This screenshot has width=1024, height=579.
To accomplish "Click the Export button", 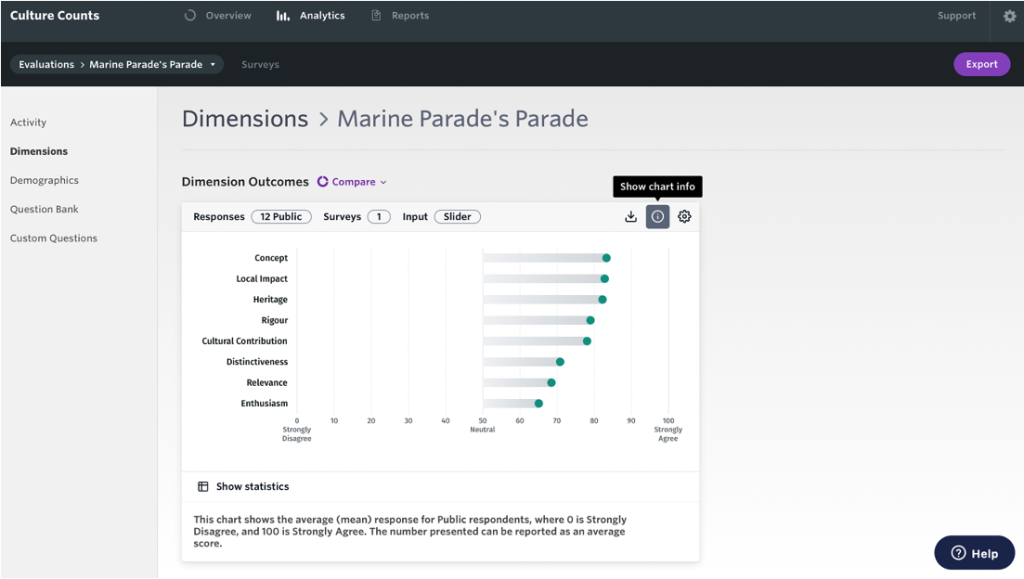I will coord(981,64).
